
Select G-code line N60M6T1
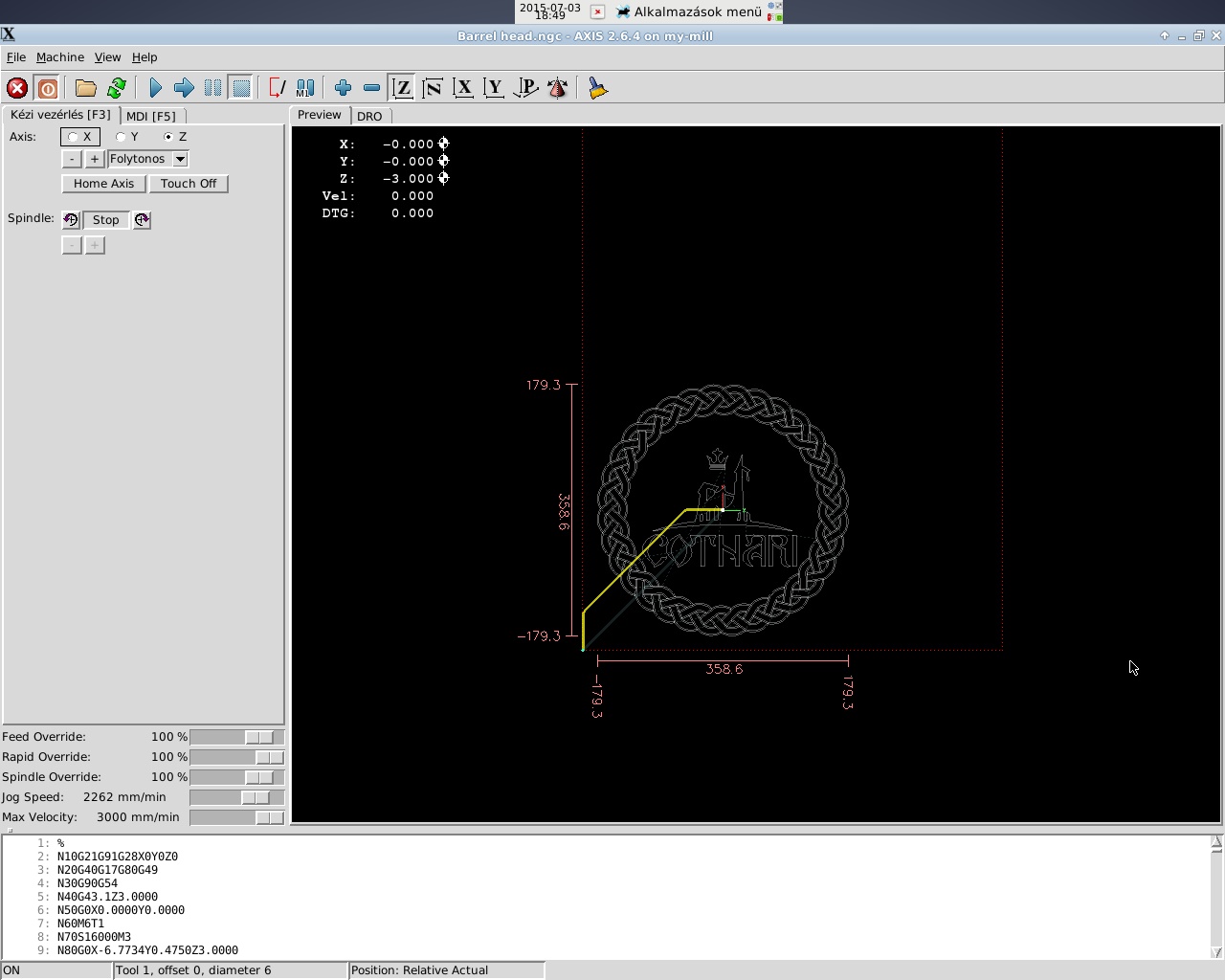click(80, 924)
